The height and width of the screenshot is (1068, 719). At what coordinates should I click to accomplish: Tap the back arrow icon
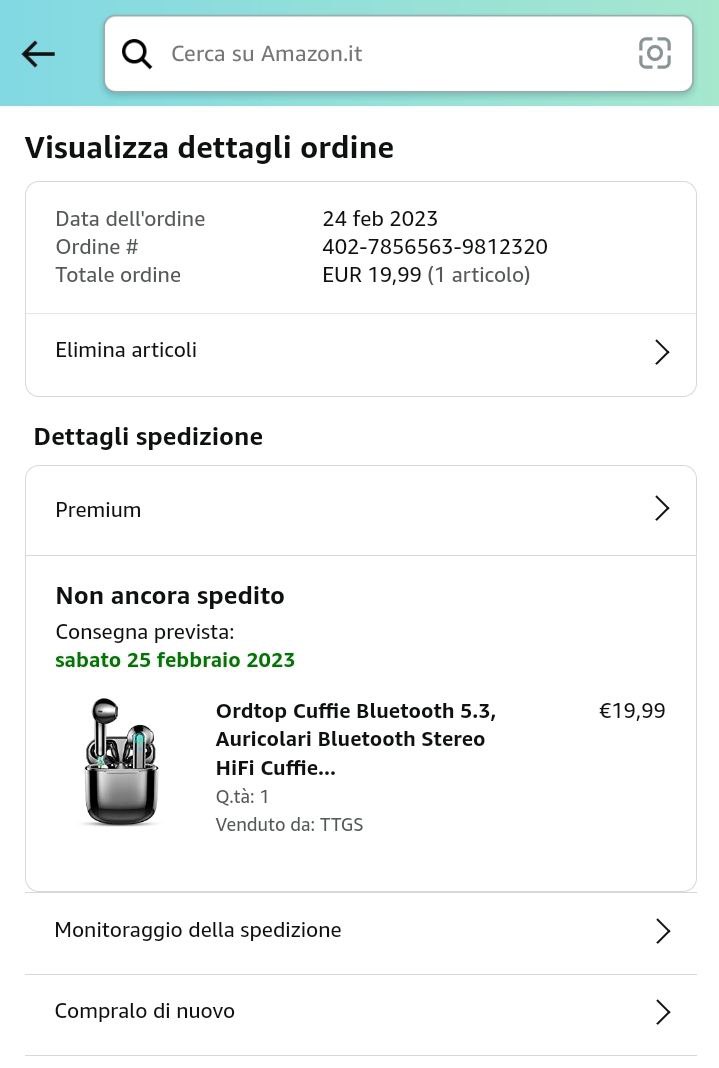click(x=38, y=54)
